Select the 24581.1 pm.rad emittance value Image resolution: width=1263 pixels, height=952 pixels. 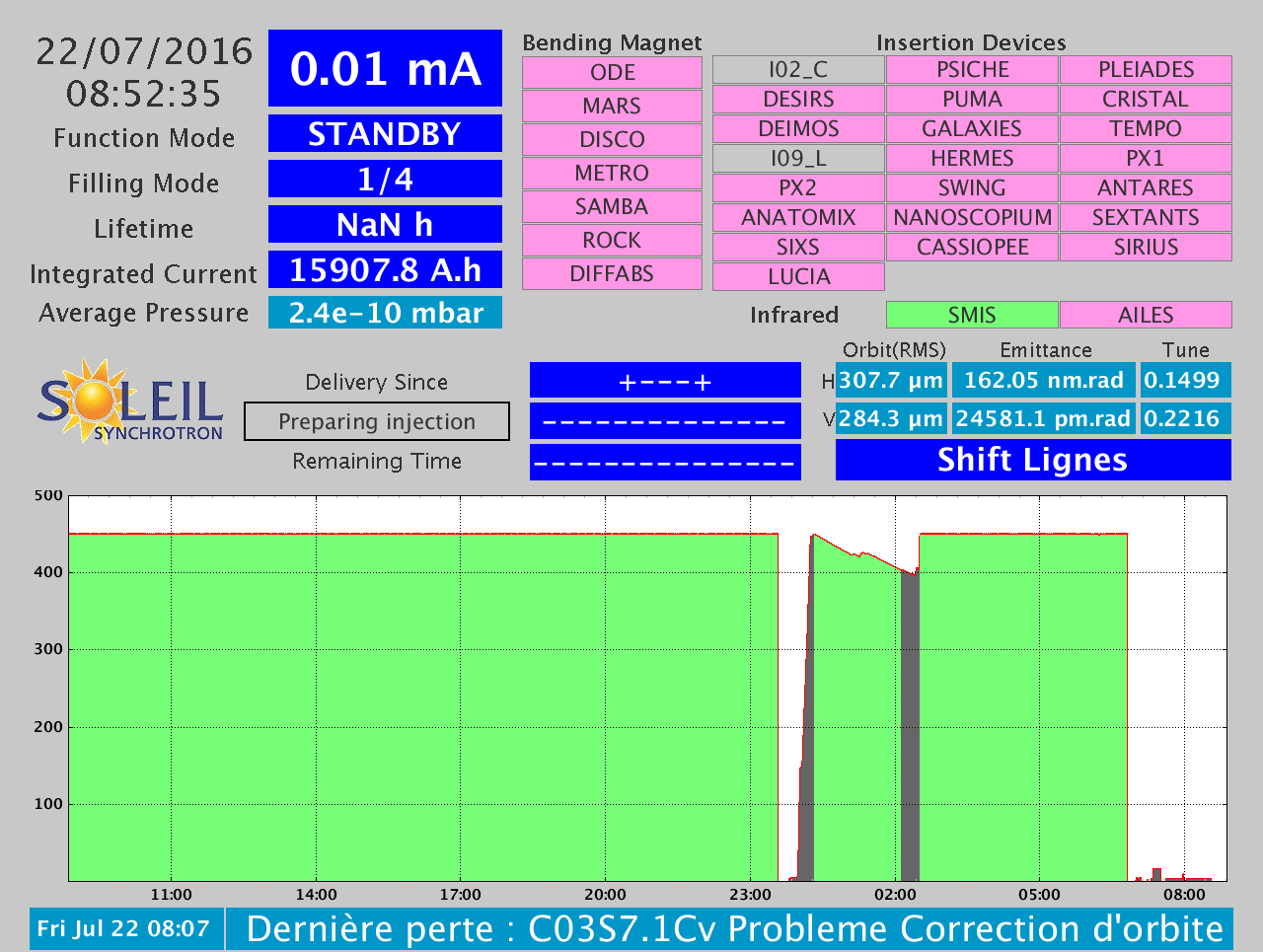click(x=1044, y=418)
